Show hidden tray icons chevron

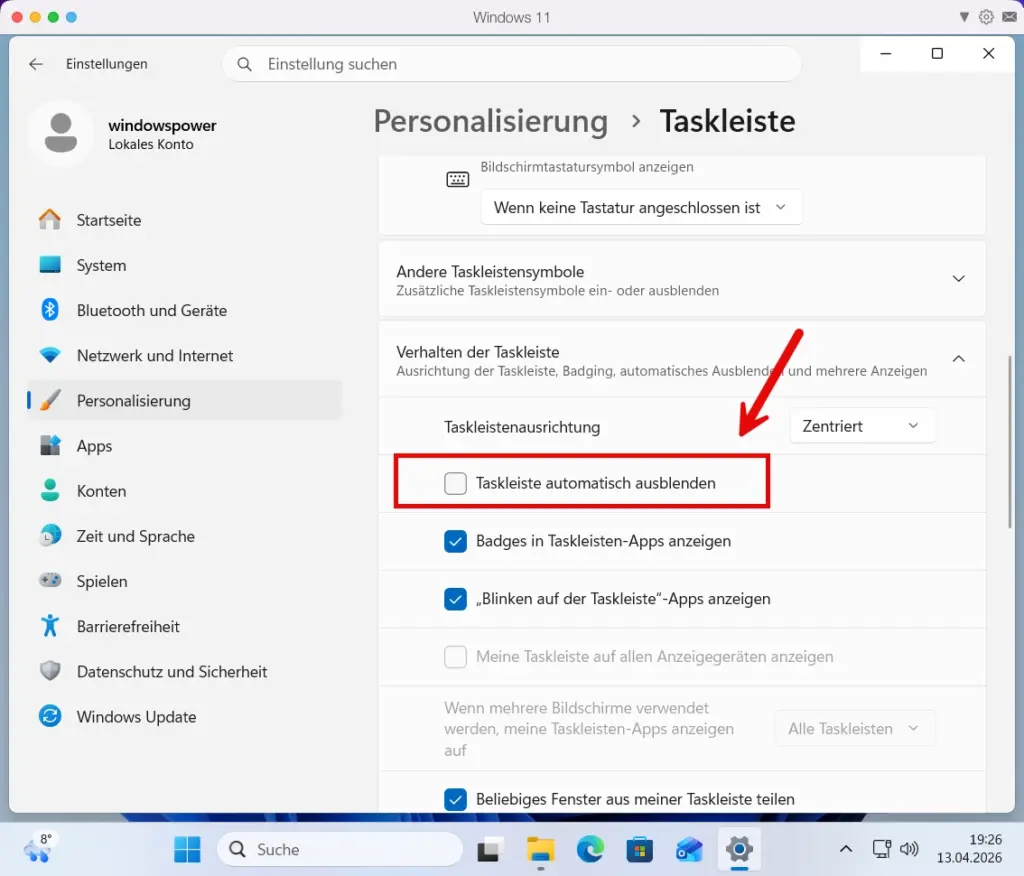click(x=846, y=849)
